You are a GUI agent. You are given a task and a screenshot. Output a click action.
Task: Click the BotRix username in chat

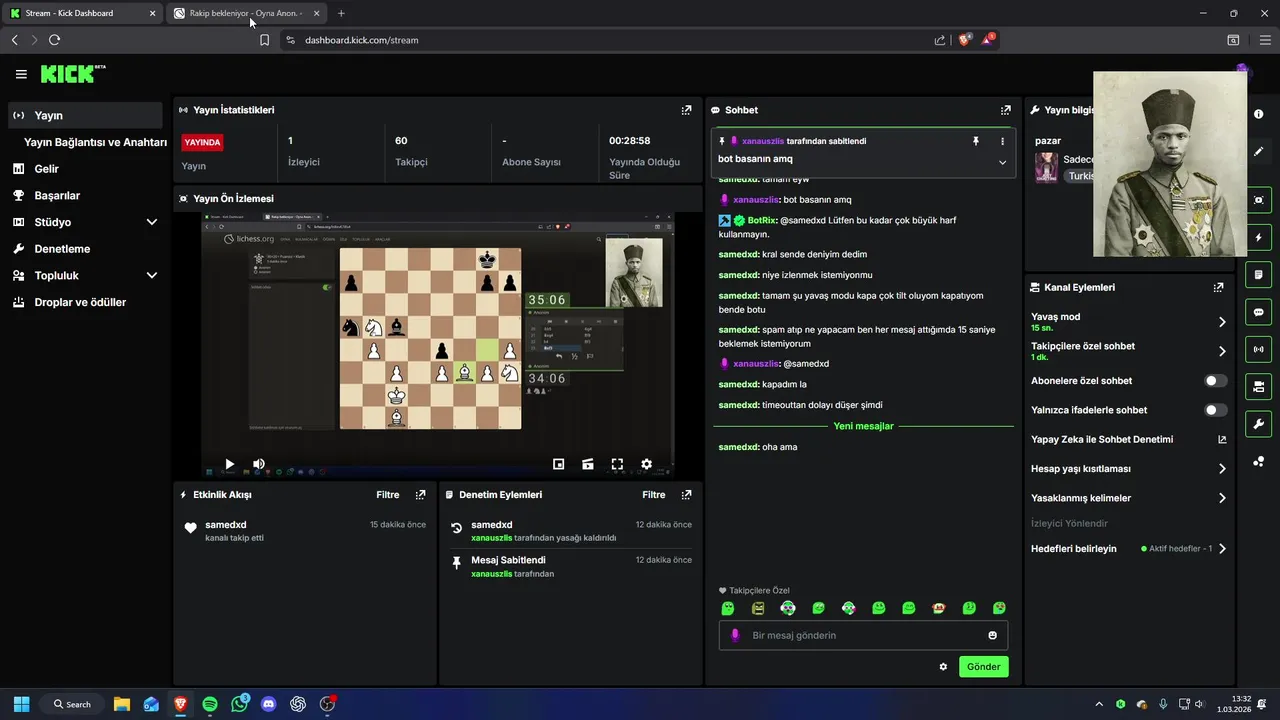(x=762, y=220)
